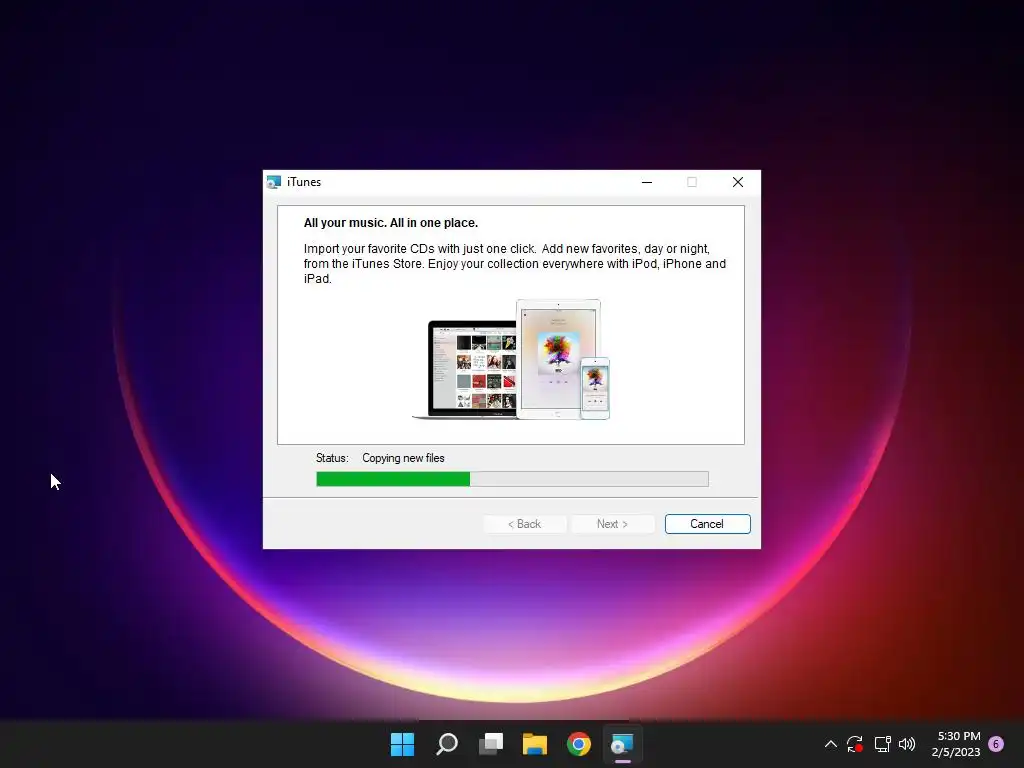The width and height of the screenshot is (1024, 768).
Task: Click the grayed-out maximize button
Action: (692, 182)
